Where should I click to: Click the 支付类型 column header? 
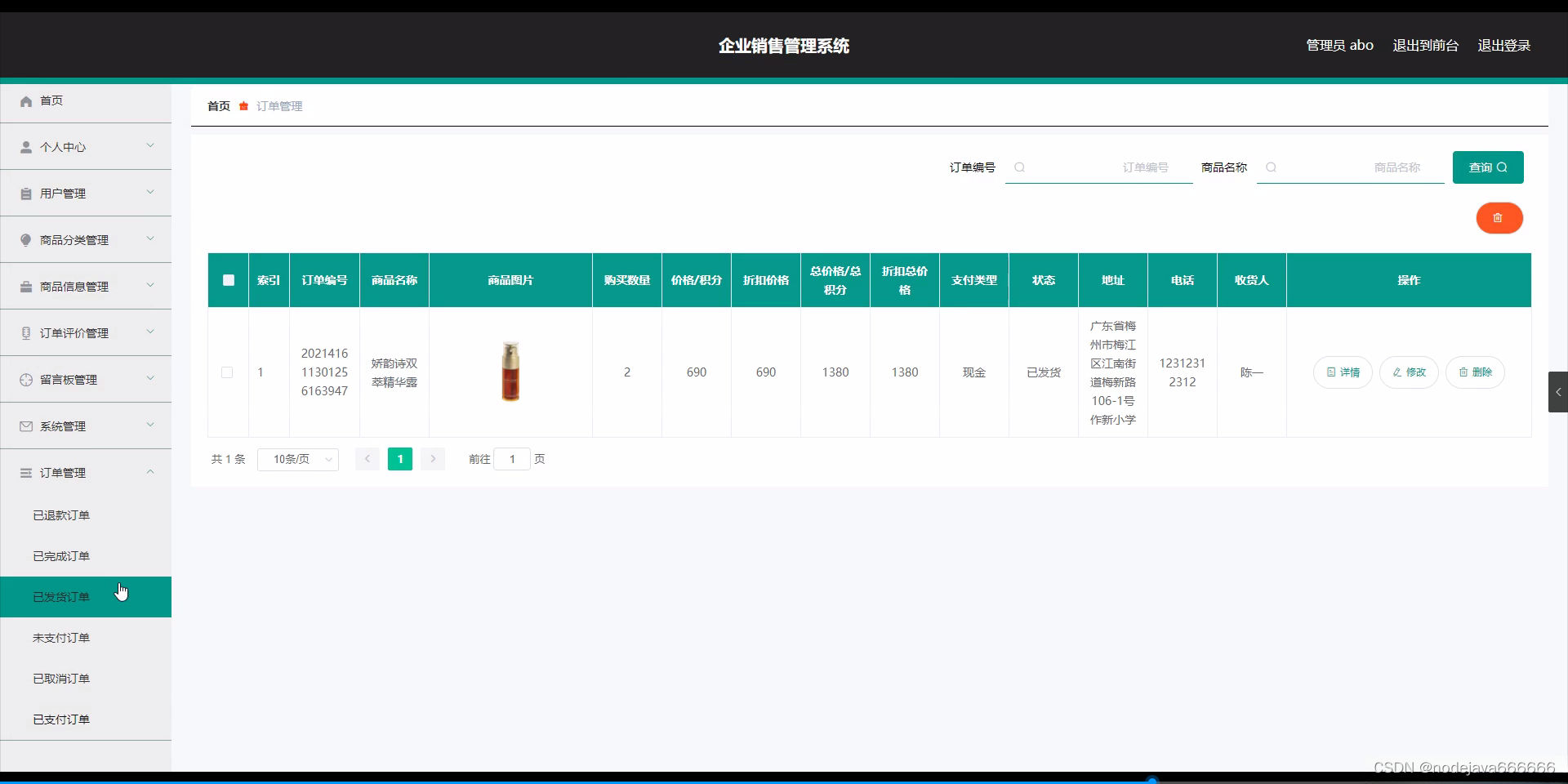point(974,280)
